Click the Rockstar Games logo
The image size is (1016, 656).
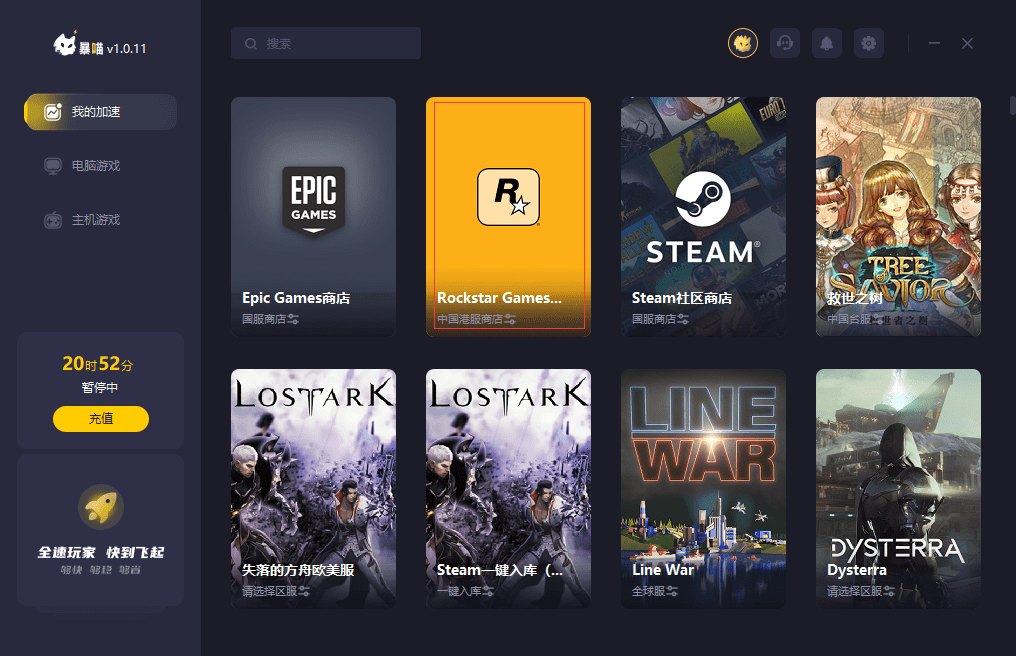(x=509, y=197)
